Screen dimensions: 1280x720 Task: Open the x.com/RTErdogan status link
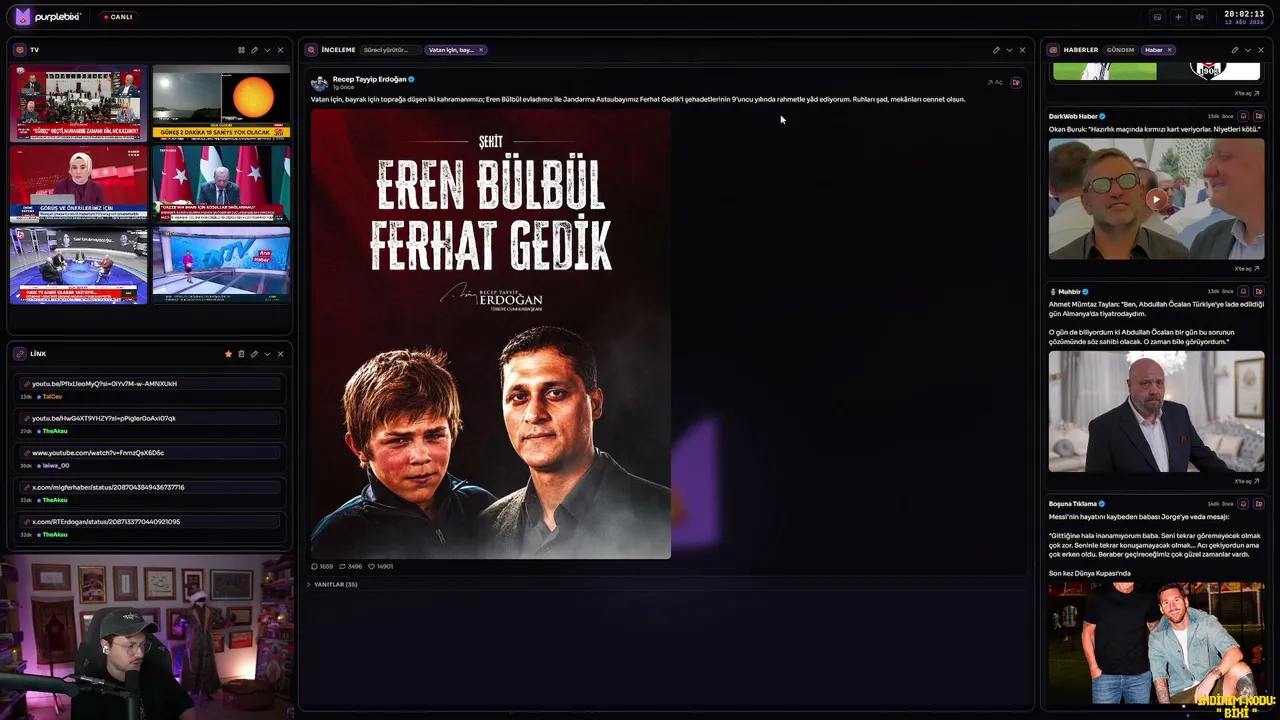pos(151,522)
